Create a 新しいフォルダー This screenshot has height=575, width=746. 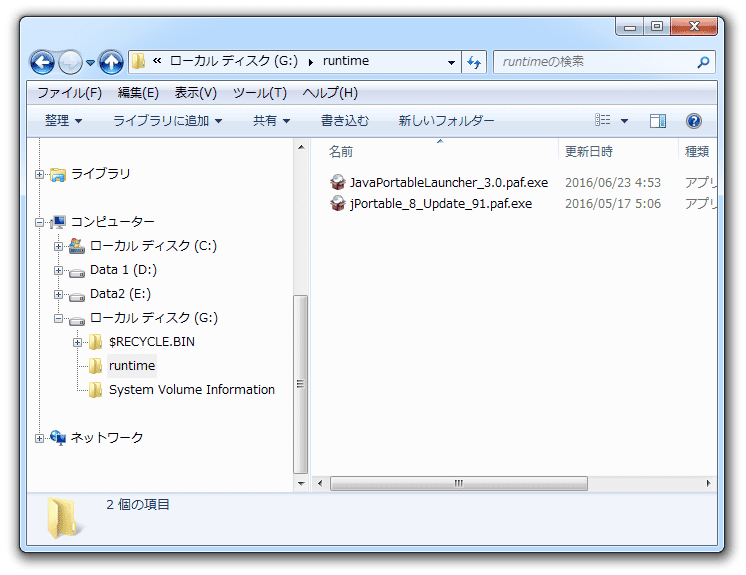tap(446, 121)
